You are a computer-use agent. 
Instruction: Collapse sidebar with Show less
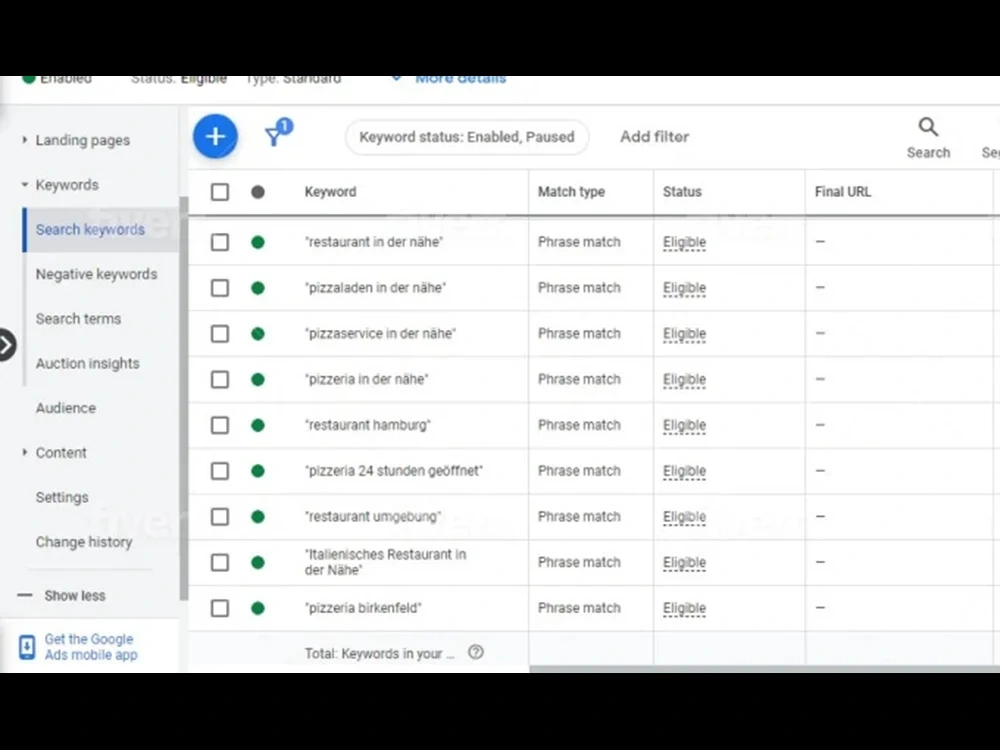click(x=61, y=596)
